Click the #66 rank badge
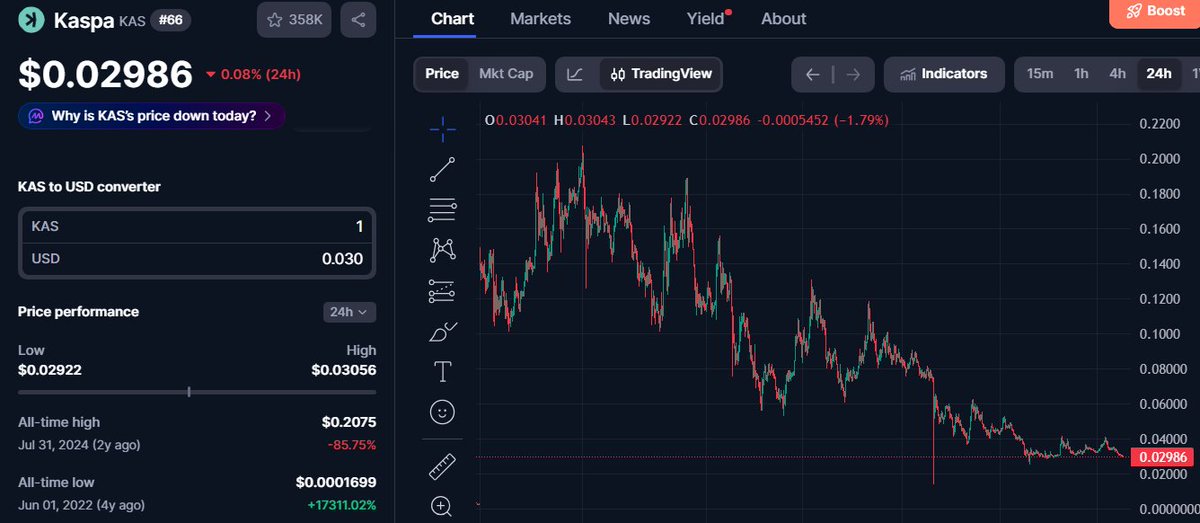1200x523 pixels. 171,20
